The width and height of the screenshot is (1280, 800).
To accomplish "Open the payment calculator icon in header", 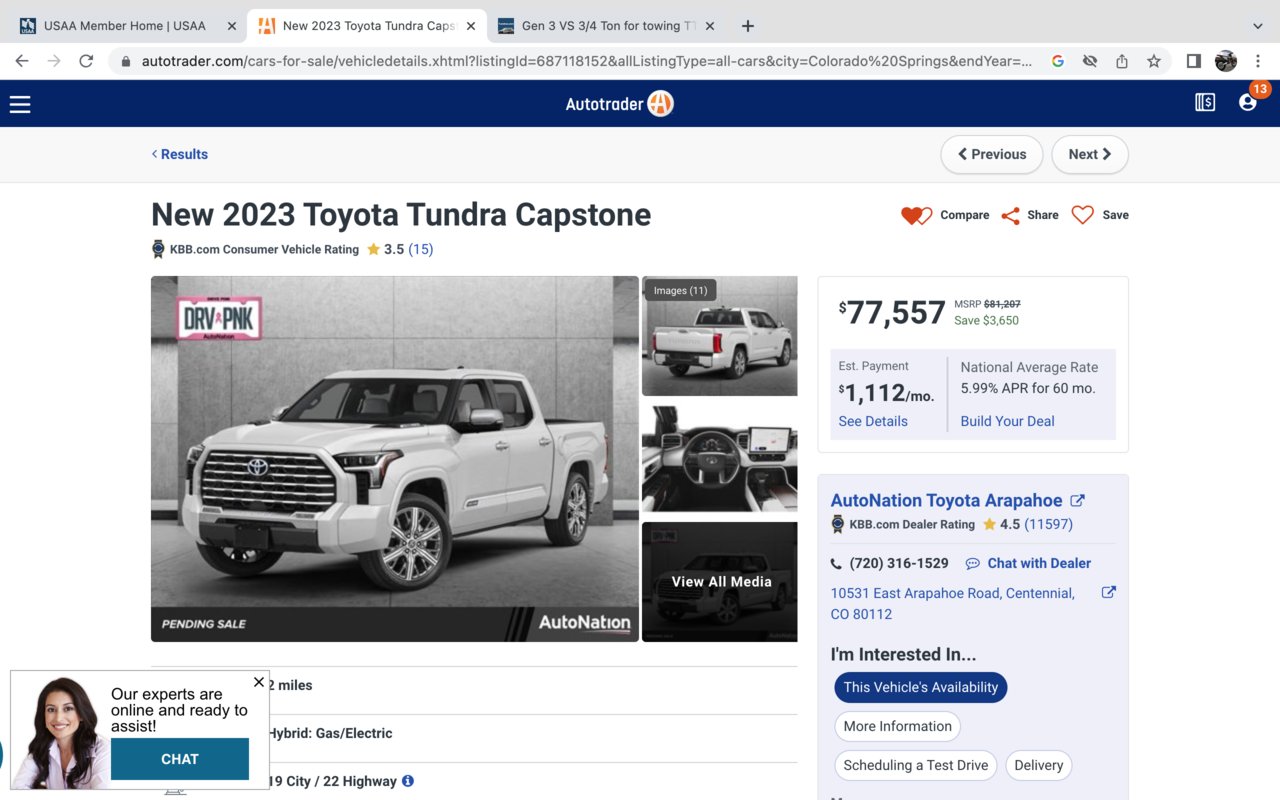I will (1205, 102).
